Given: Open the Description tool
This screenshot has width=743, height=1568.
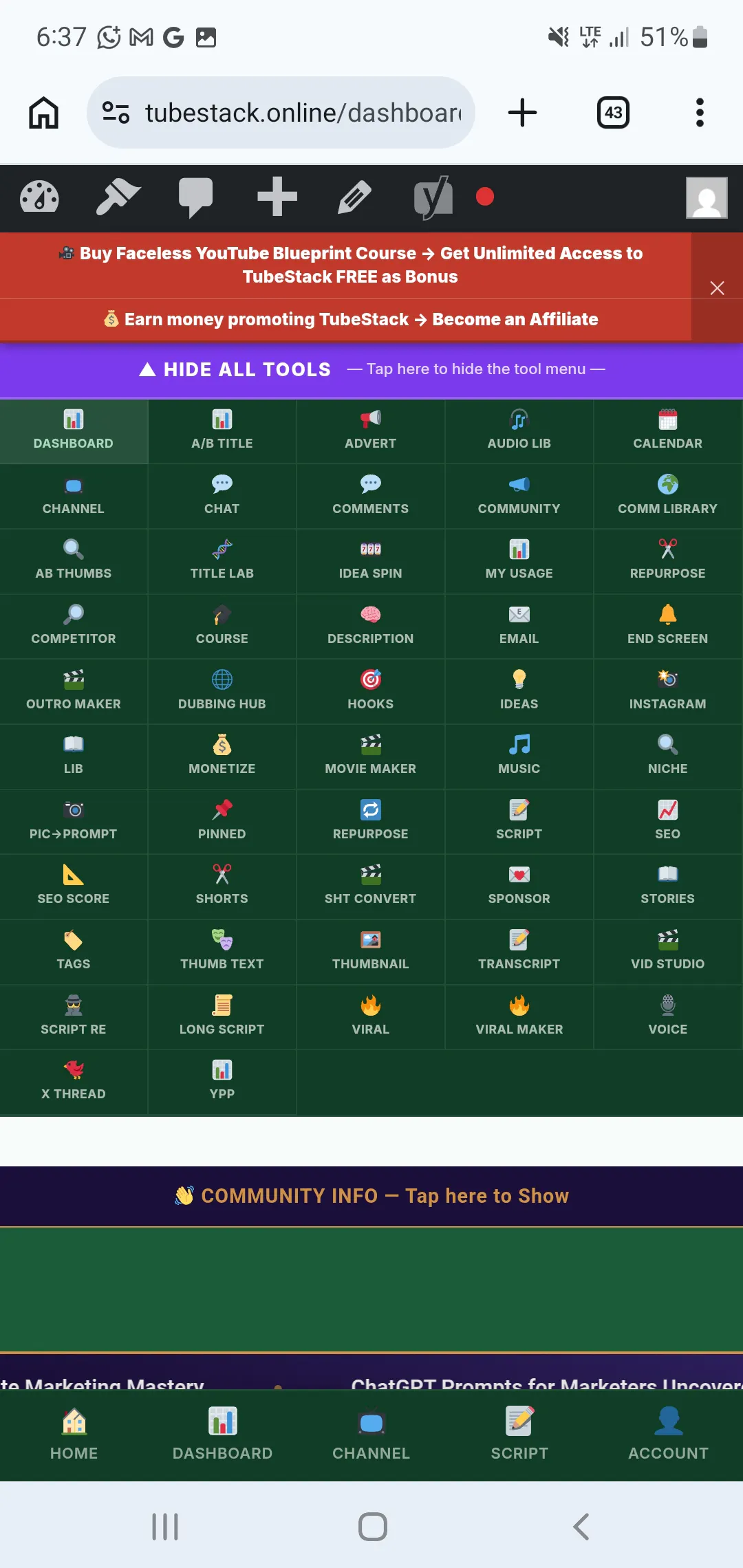Looking at the screenshot, I should click(371, 627).
